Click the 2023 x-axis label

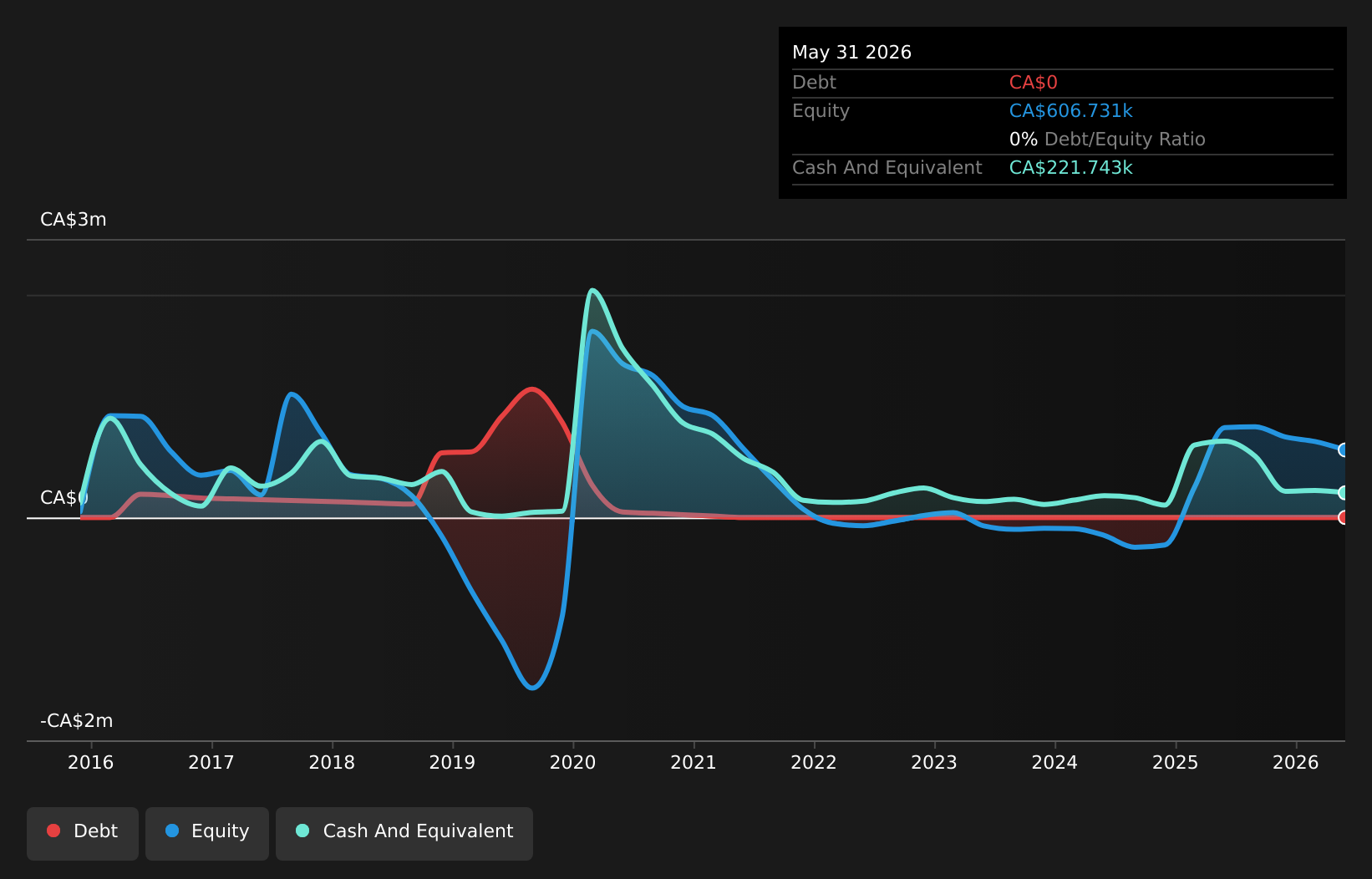[x=934, y=762]
